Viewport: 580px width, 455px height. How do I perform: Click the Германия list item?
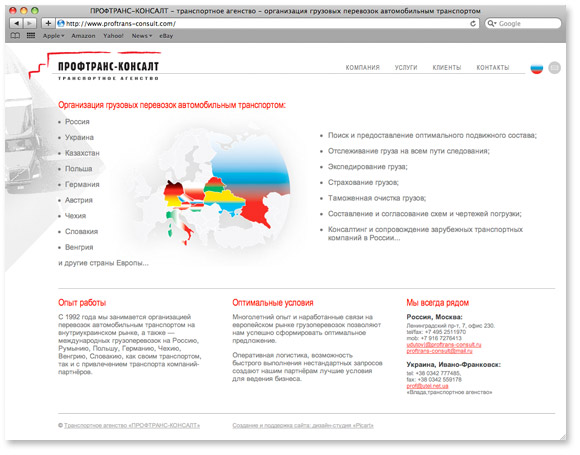click(82, 184)
